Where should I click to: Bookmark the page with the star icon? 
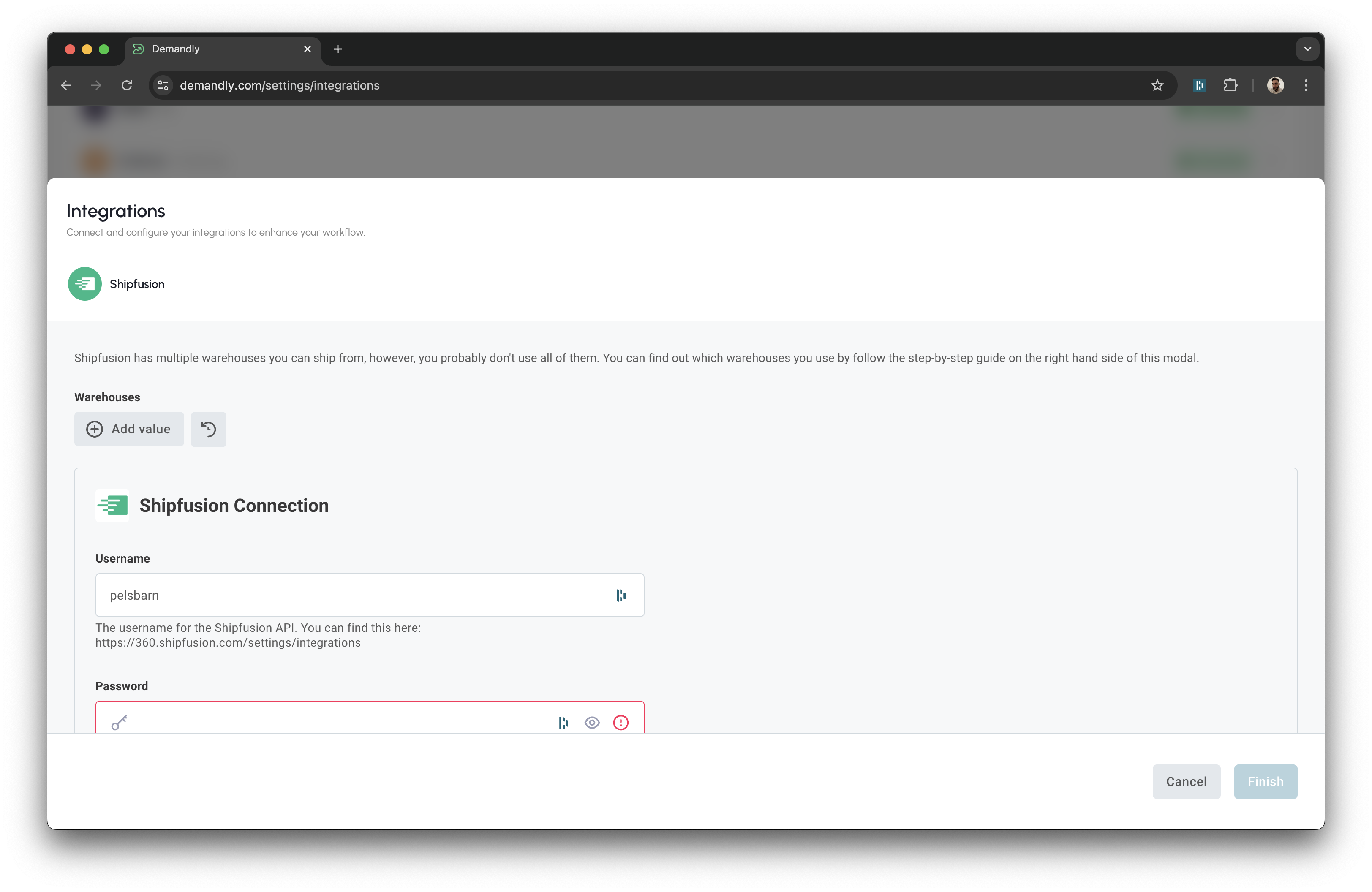[x=1157, y=85]
